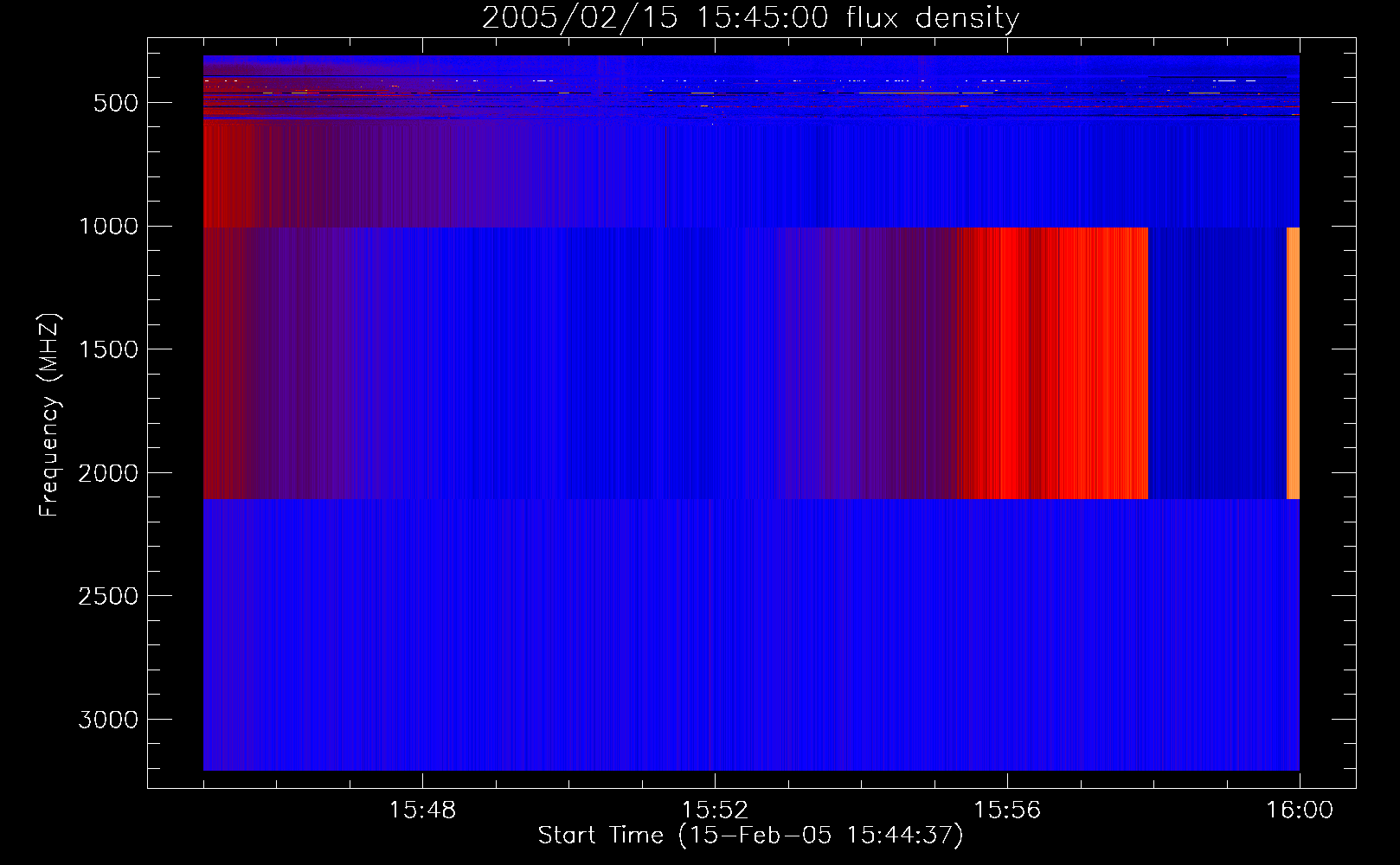Viewport: 1400px width, 865px height.
Task: Click the orange strip near 16:00
Action: (1293, 363)
